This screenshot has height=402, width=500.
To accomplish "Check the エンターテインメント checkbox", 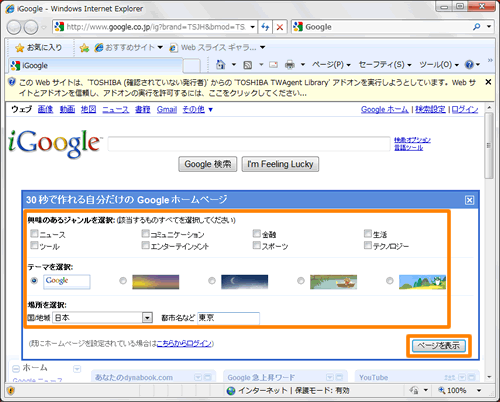I will (146, 245).
